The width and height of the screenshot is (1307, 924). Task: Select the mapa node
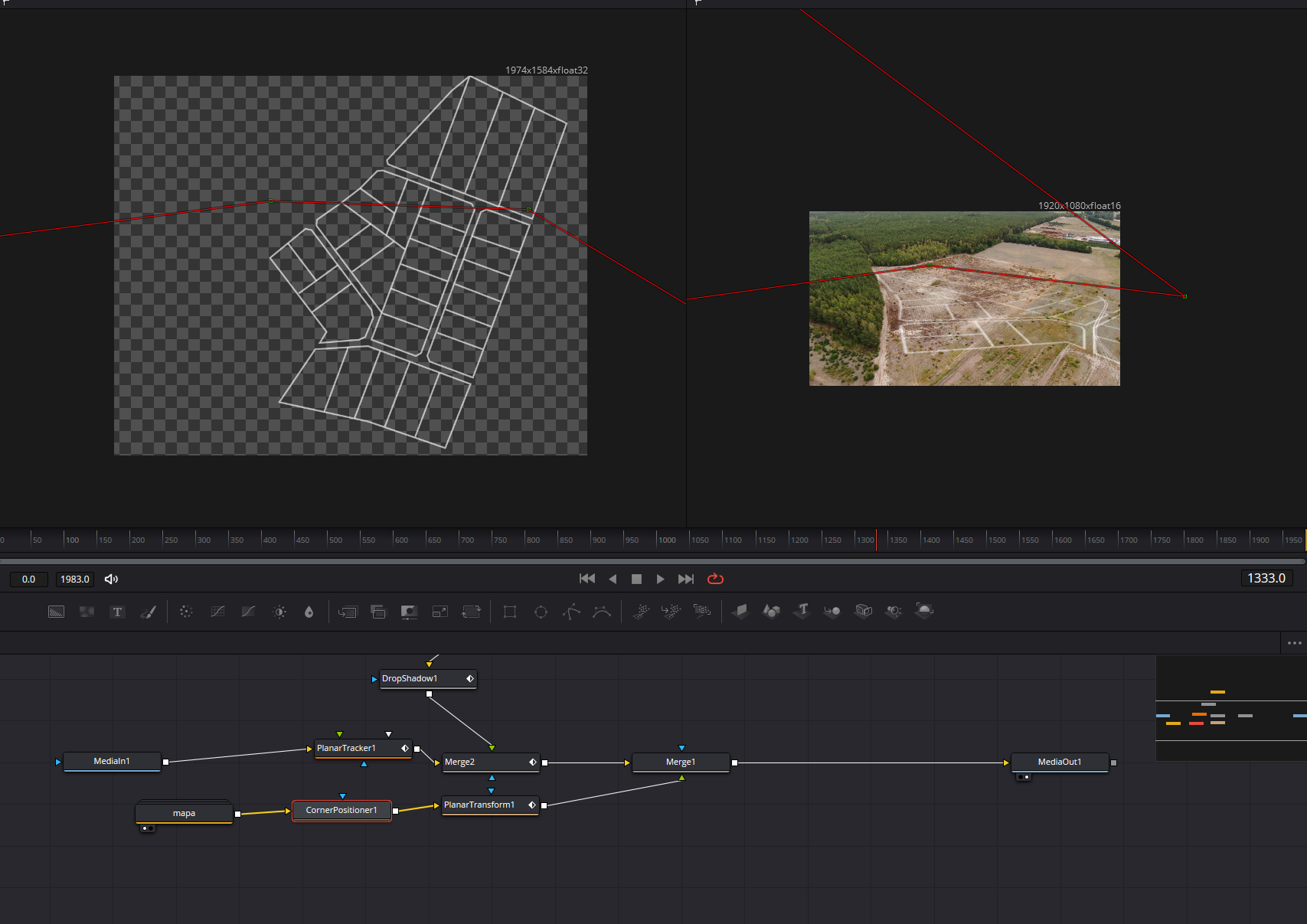pyautogui.click(x=184, y=813)
